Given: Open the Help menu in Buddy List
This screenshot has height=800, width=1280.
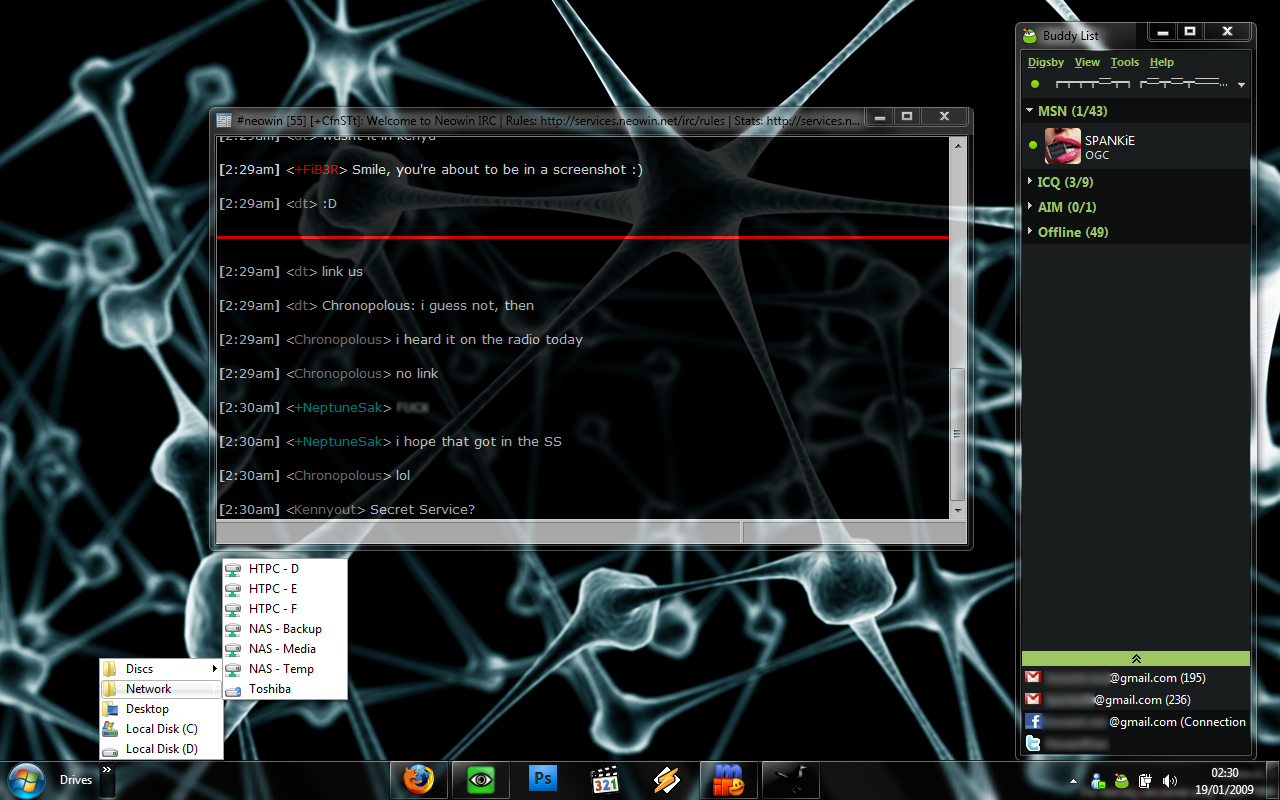Looking at the screenshot, I should tap(1162, 62).
